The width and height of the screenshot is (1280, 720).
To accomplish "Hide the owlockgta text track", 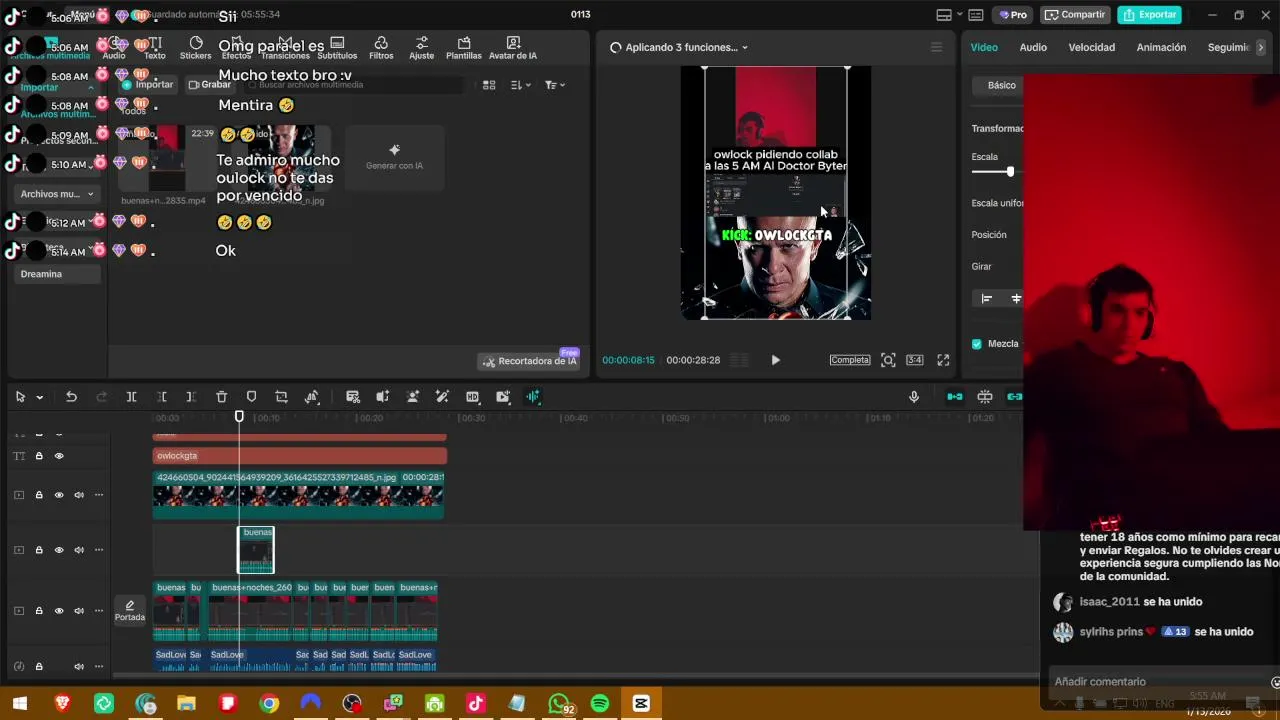I will coord(59,456).
